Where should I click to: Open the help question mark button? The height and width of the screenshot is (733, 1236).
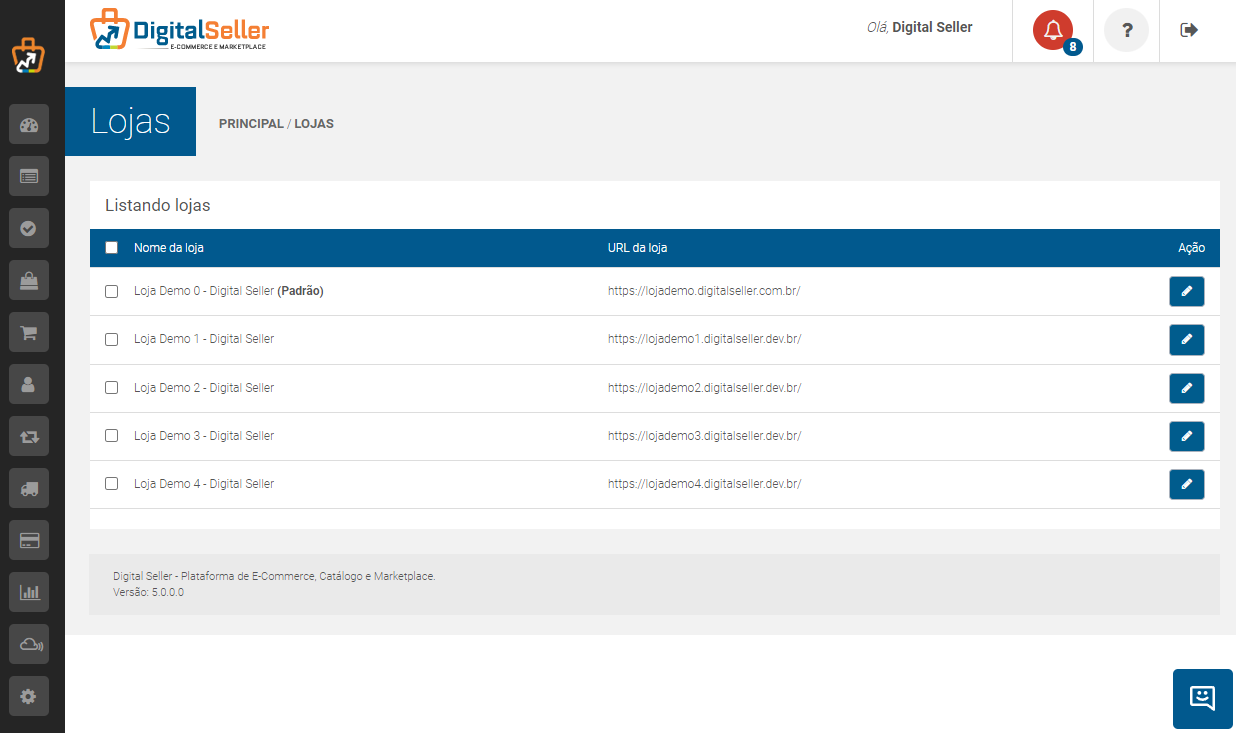(x=1126, y=30)
